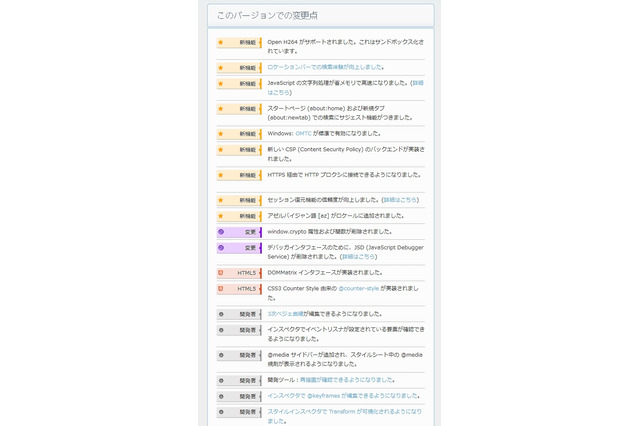
Task: Click the star icon beside the セッション復元機能 entry
Action: click(x=220, y=200)
